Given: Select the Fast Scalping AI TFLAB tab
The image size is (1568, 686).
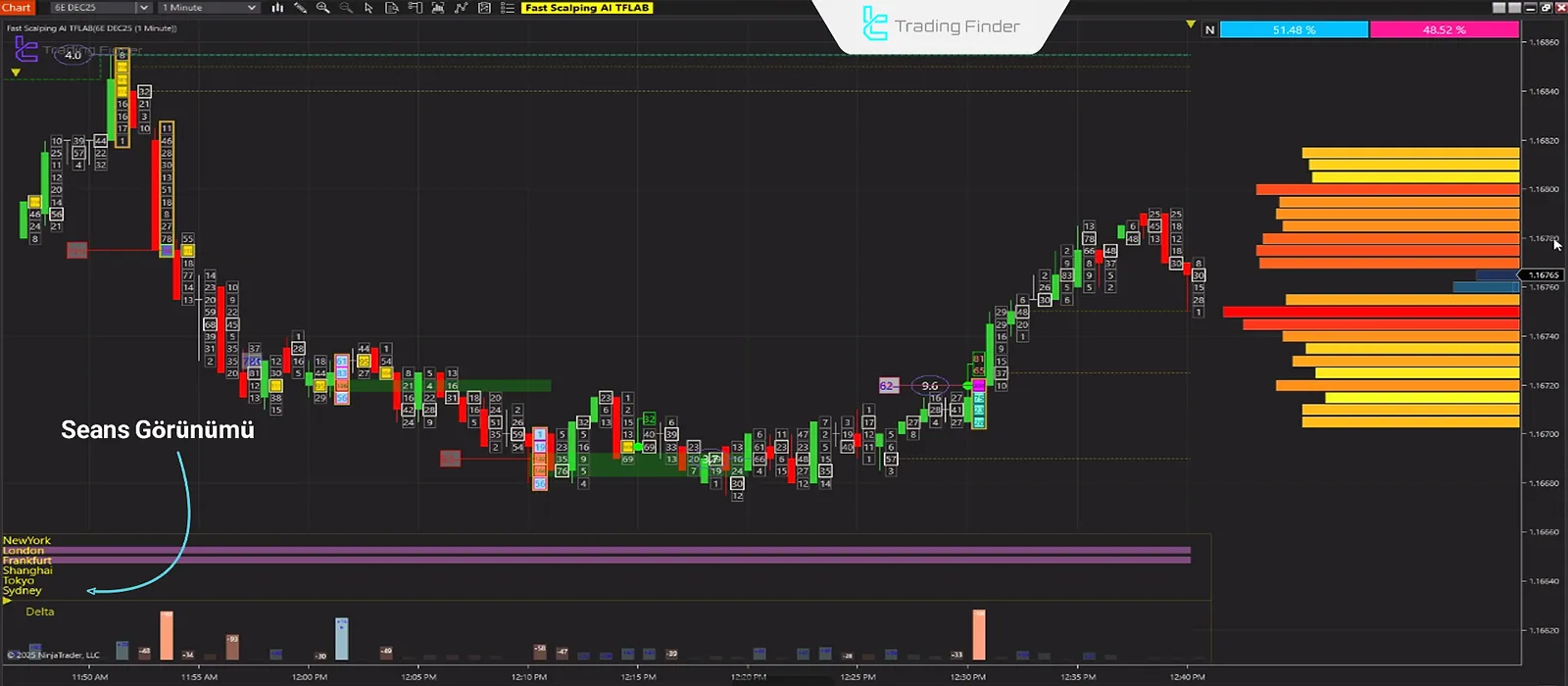Looking at the screenshot, I should (x=587, y=8).
